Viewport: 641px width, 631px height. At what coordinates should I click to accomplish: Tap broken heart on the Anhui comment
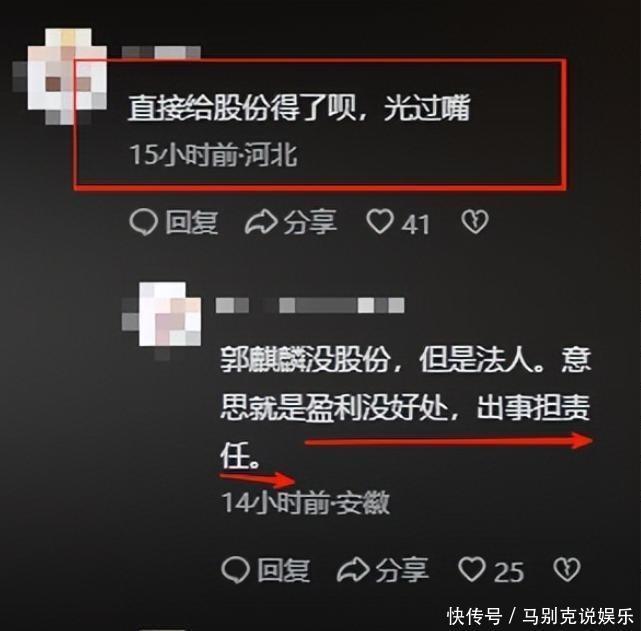(x=567, y=569)
